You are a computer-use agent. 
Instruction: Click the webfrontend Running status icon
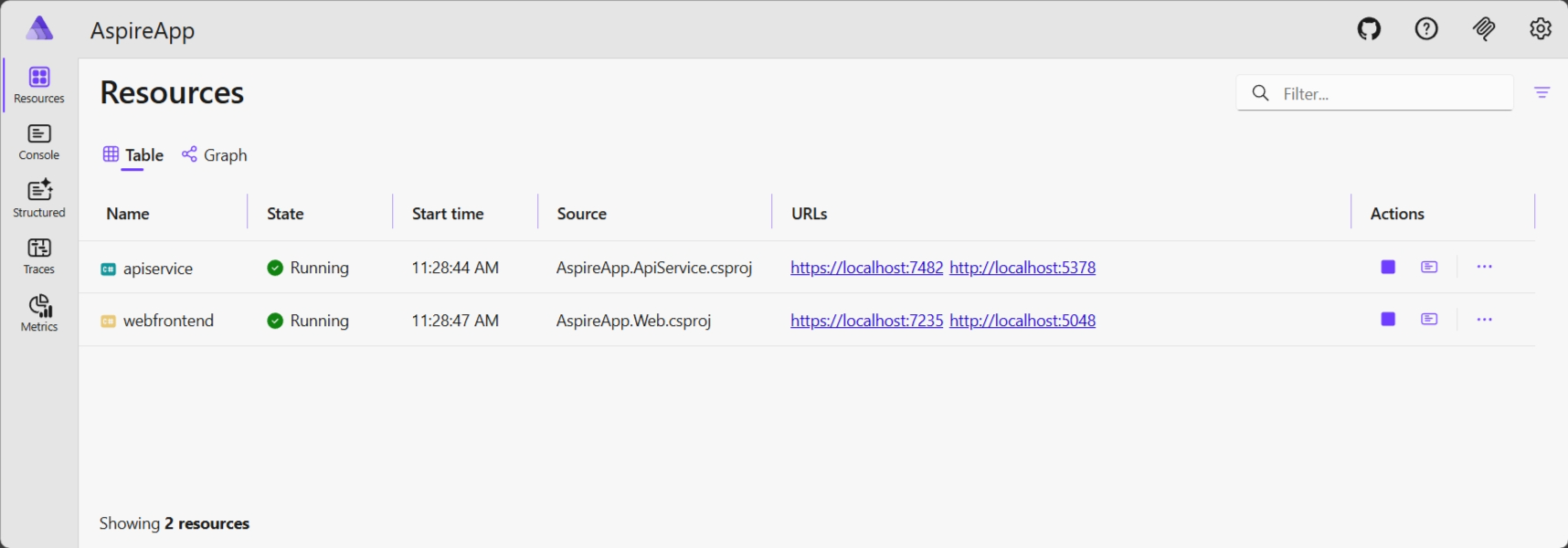coord(275,321)
